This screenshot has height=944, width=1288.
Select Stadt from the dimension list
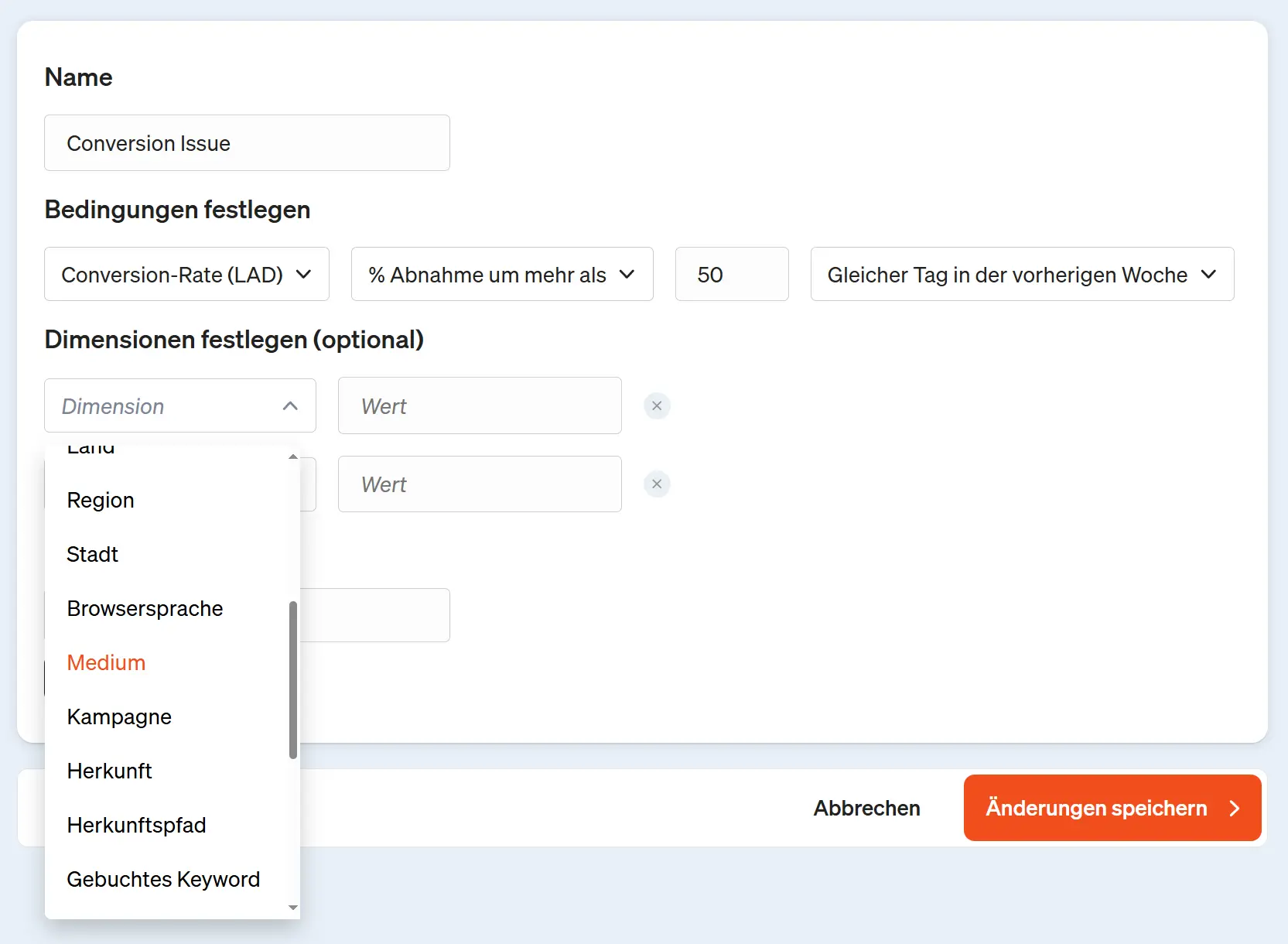point(92,554)
